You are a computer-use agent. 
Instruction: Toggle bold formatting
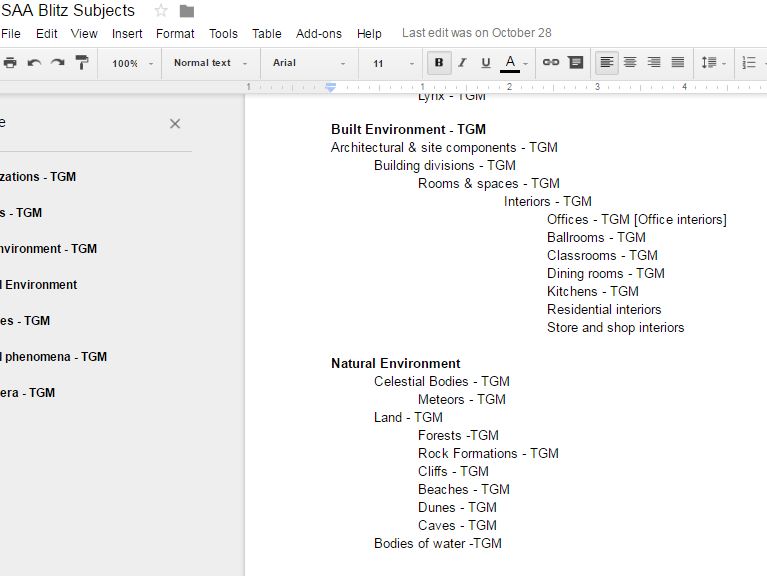pyautogui.click(x=439, y=63)
